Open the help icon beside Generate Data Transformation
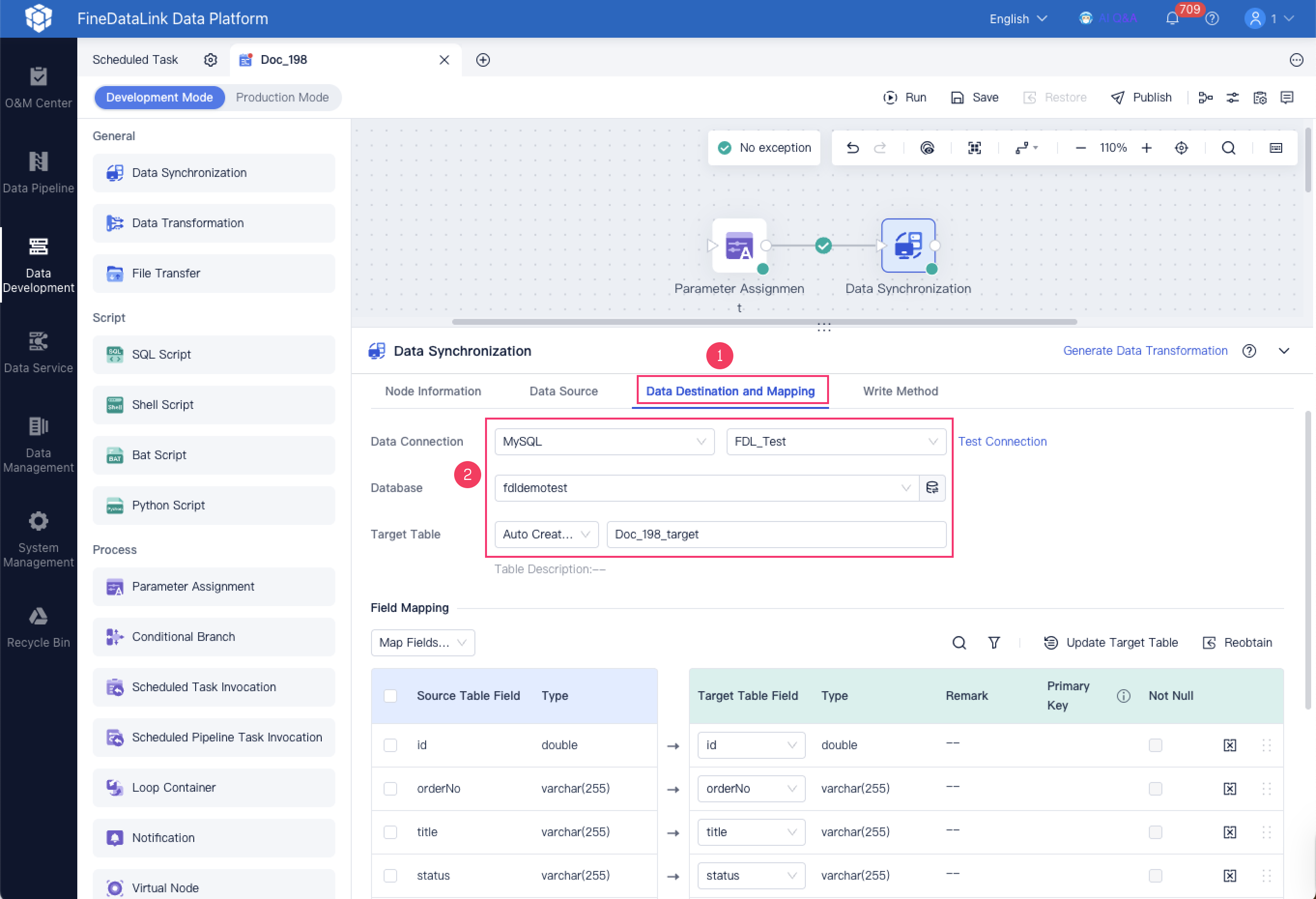1316x899 pixels. (x=1249, y=350)
